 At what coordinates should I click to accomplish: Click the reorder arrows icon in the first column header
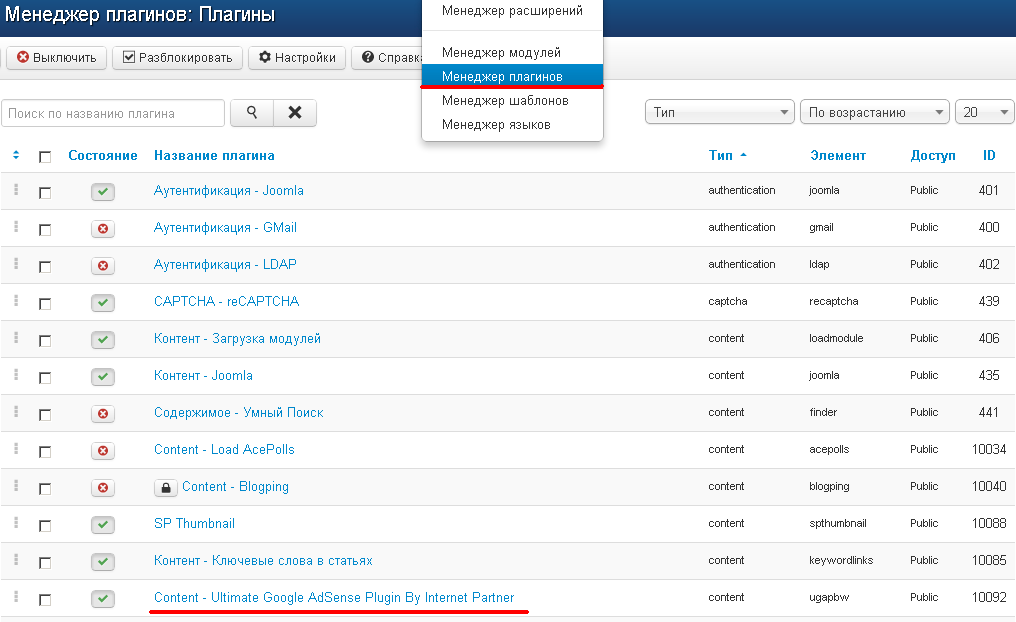(x=16, y=156)
